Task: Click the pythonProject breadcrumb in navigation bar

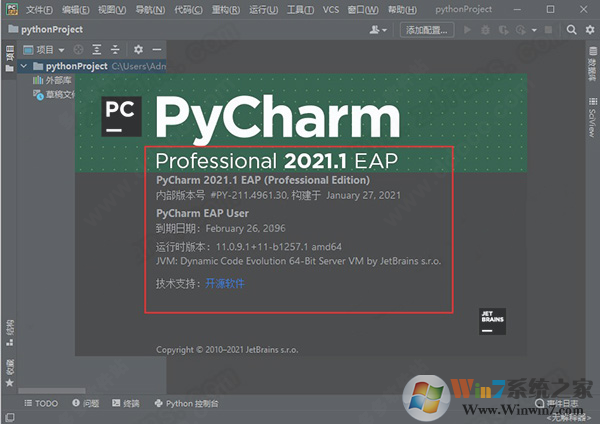Action: (x=46, y=29)
